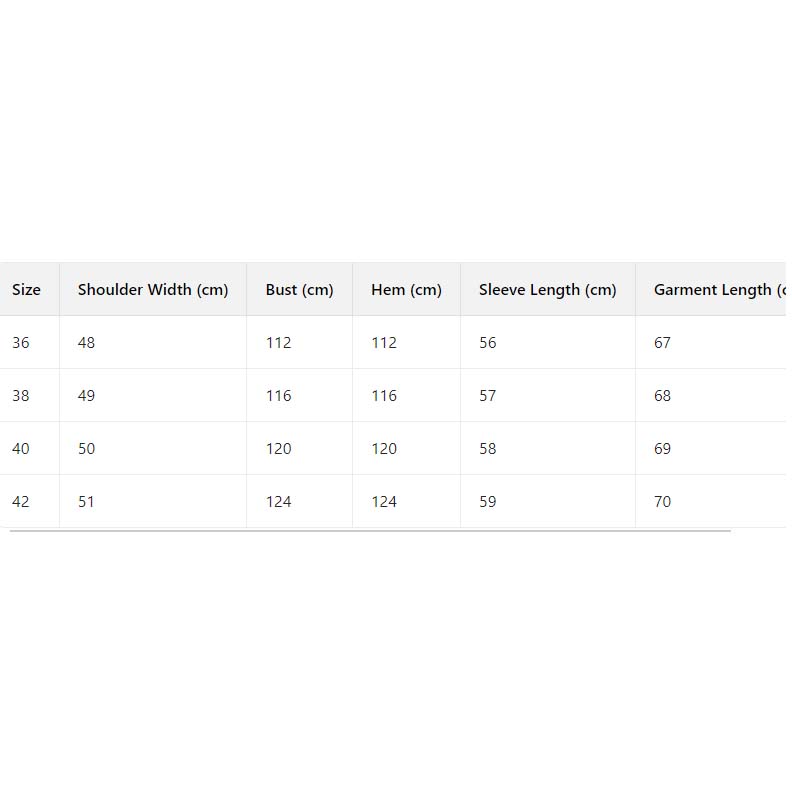
Task: Click the Bust value 116 for size 38
Action: click(279, 396)
